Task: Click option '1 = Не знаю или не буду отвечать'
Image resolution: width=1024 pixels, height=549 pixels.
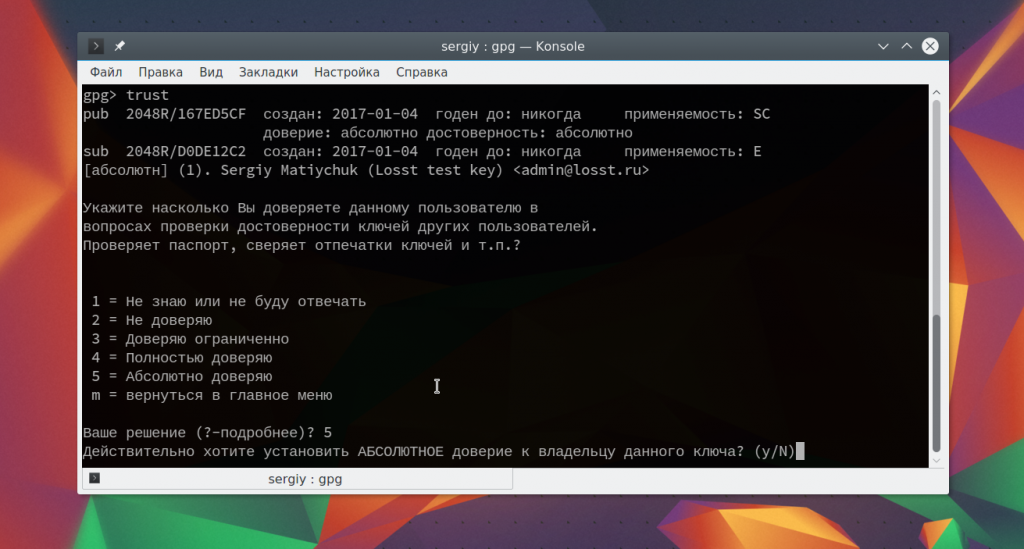Action: [x=229, y=302]
